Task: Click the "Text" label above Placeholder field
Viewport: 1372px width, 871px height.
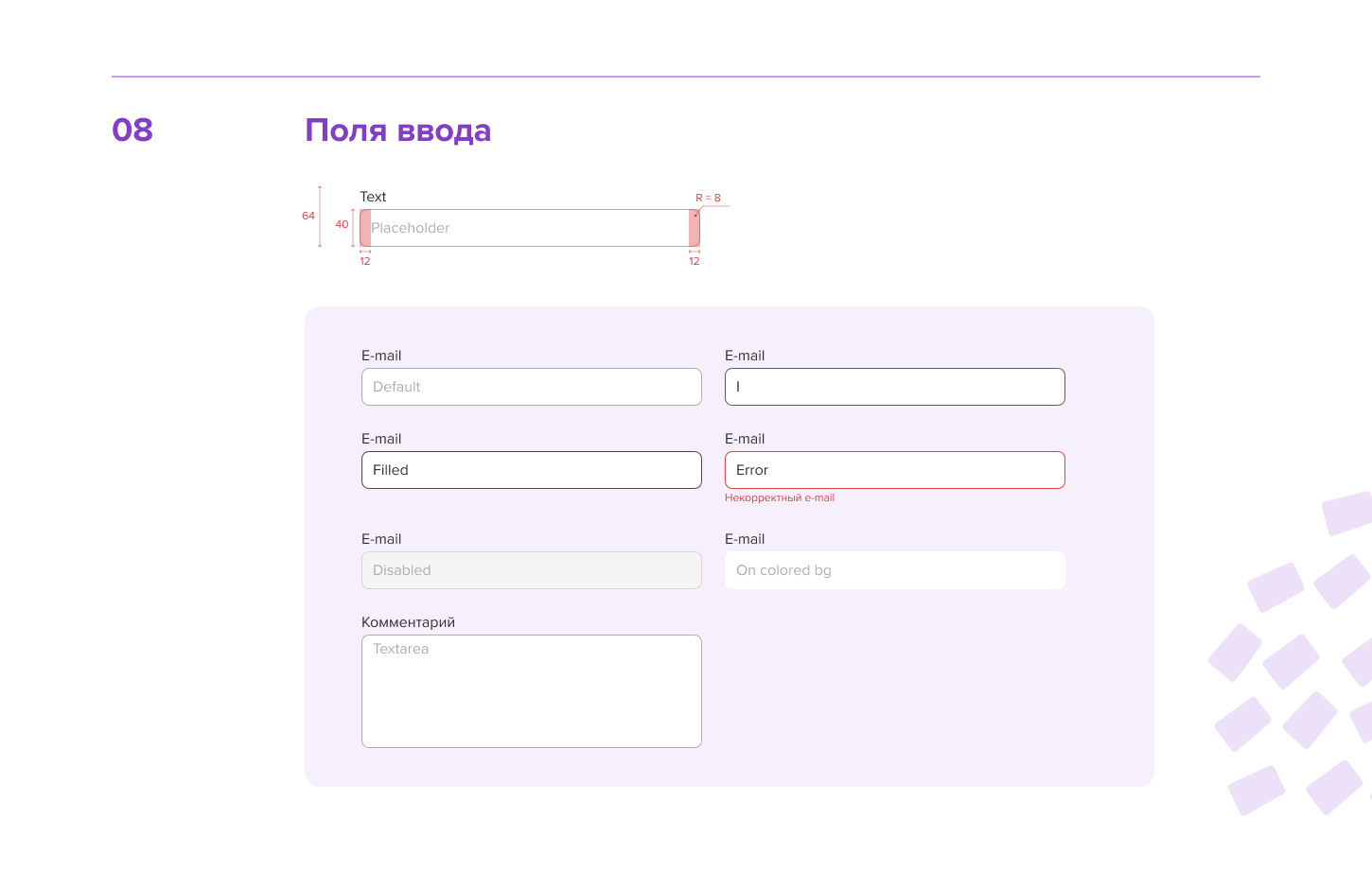Action: [x=373, y=197]
